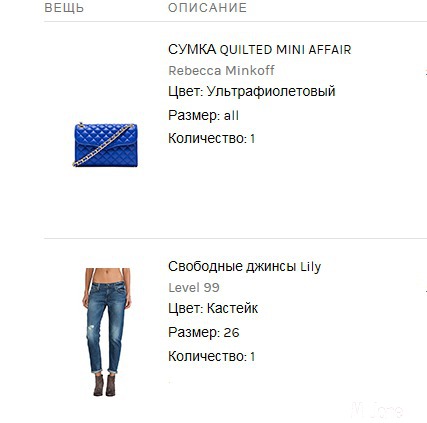Select the ВЕЩЬ column header
The image size is (427, 423).
[x=64, y=8]
